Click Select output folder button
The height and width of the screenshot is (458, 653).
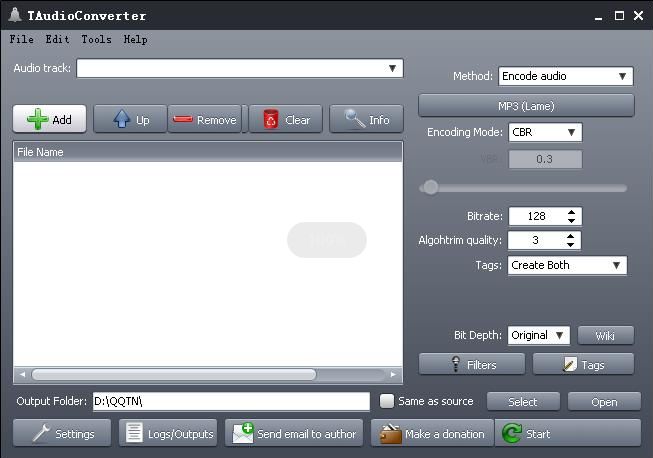[523, 401]
